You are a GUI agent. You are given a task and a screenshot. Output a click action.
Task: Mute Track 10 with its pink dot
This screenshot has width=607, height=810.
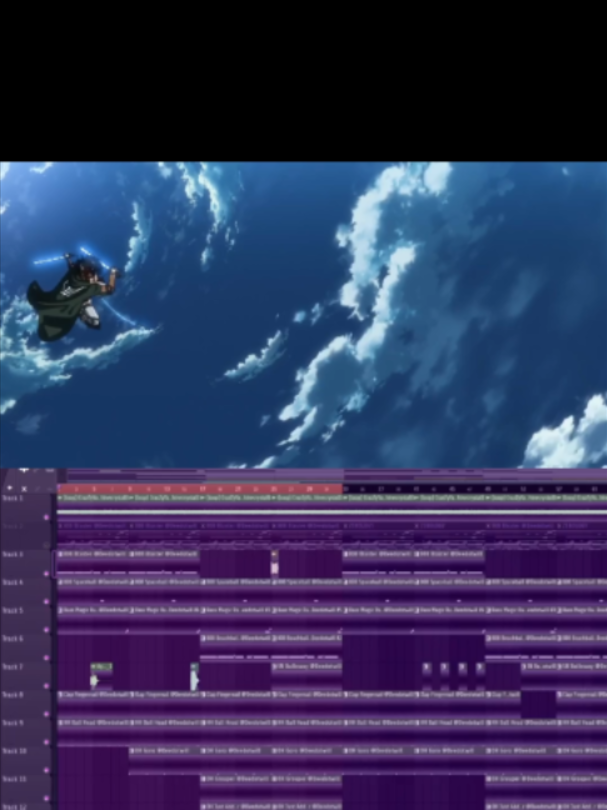coord(46,770)
